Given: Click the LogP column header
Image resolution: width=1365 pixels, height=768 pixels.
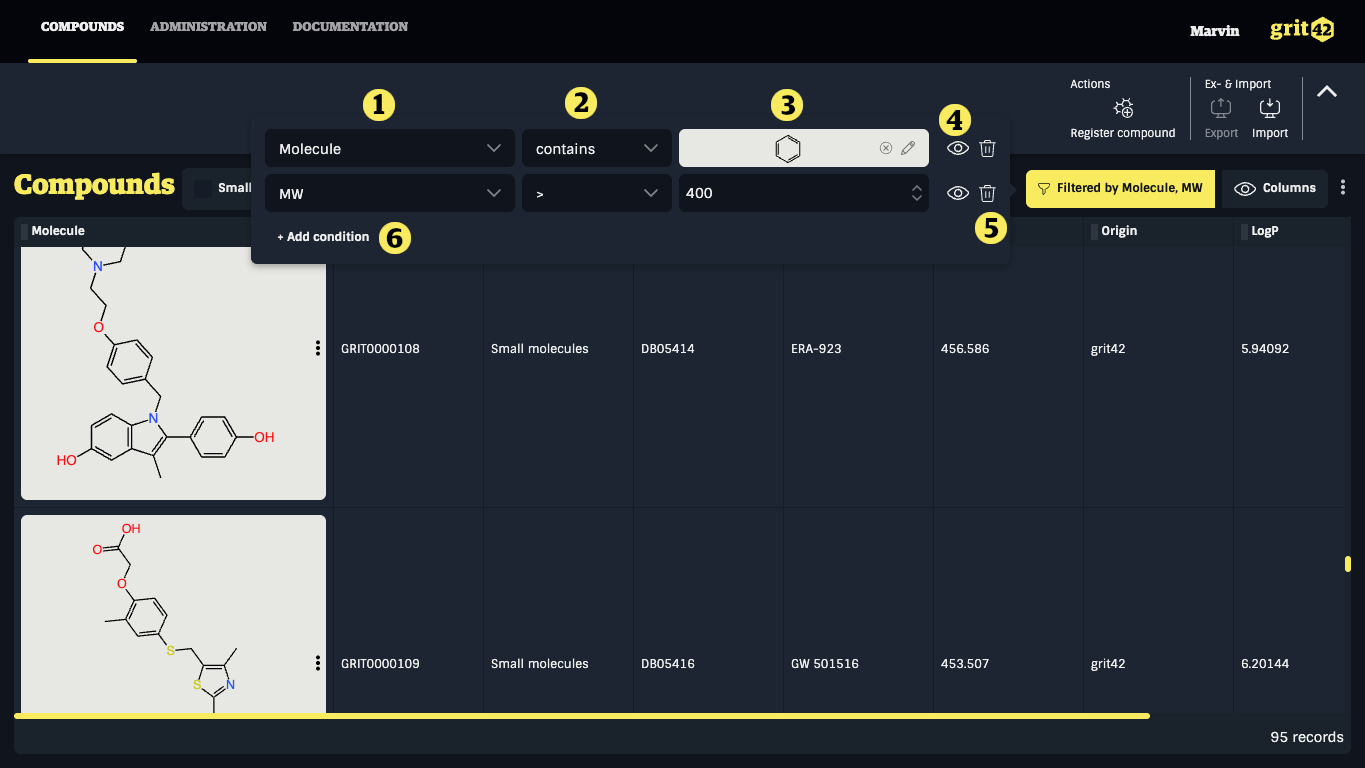Looking at the screenshot, I should (x=1265, y=231).
